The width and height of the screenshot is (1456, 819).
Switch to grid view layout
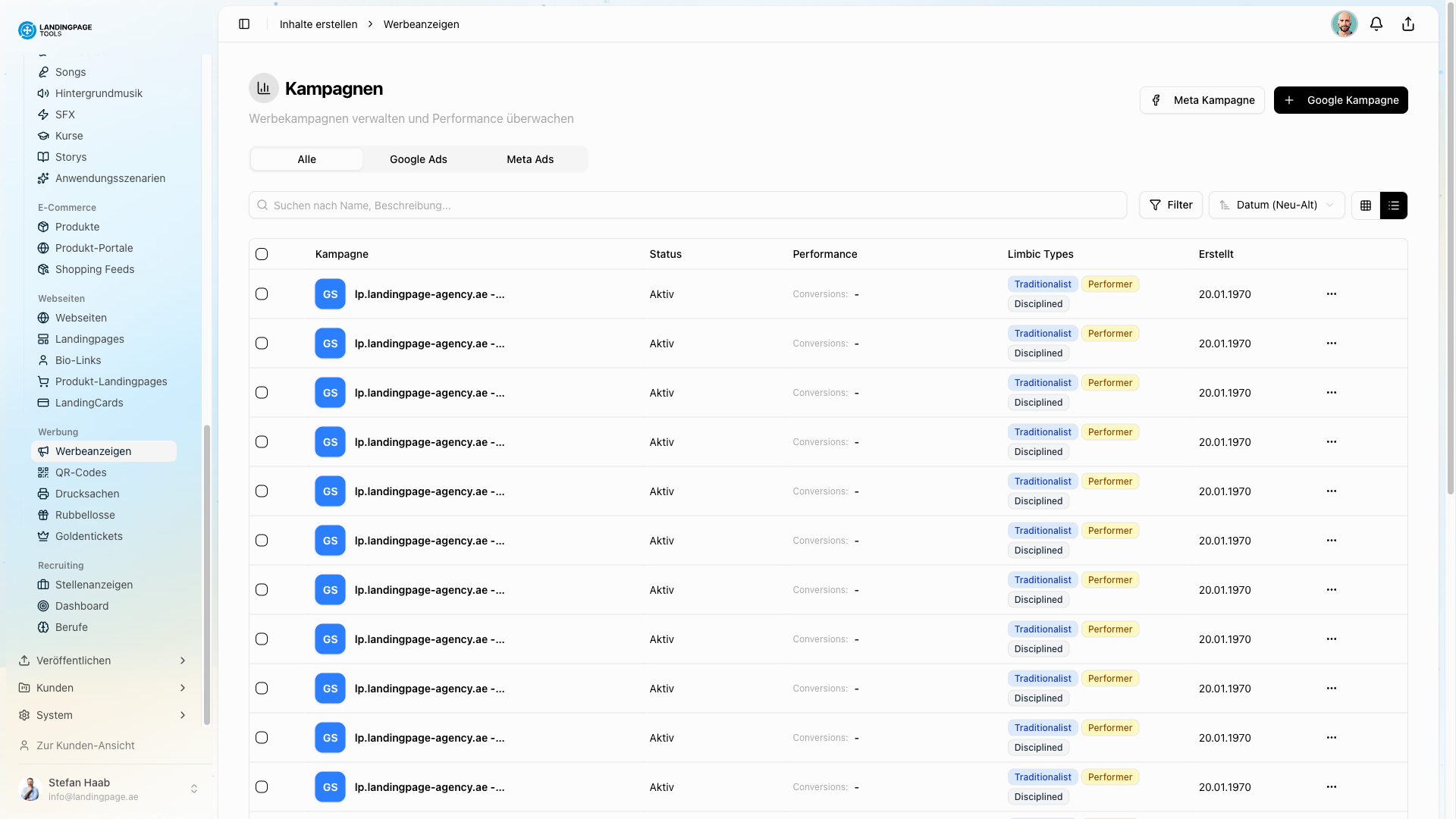pos(1366,205)
